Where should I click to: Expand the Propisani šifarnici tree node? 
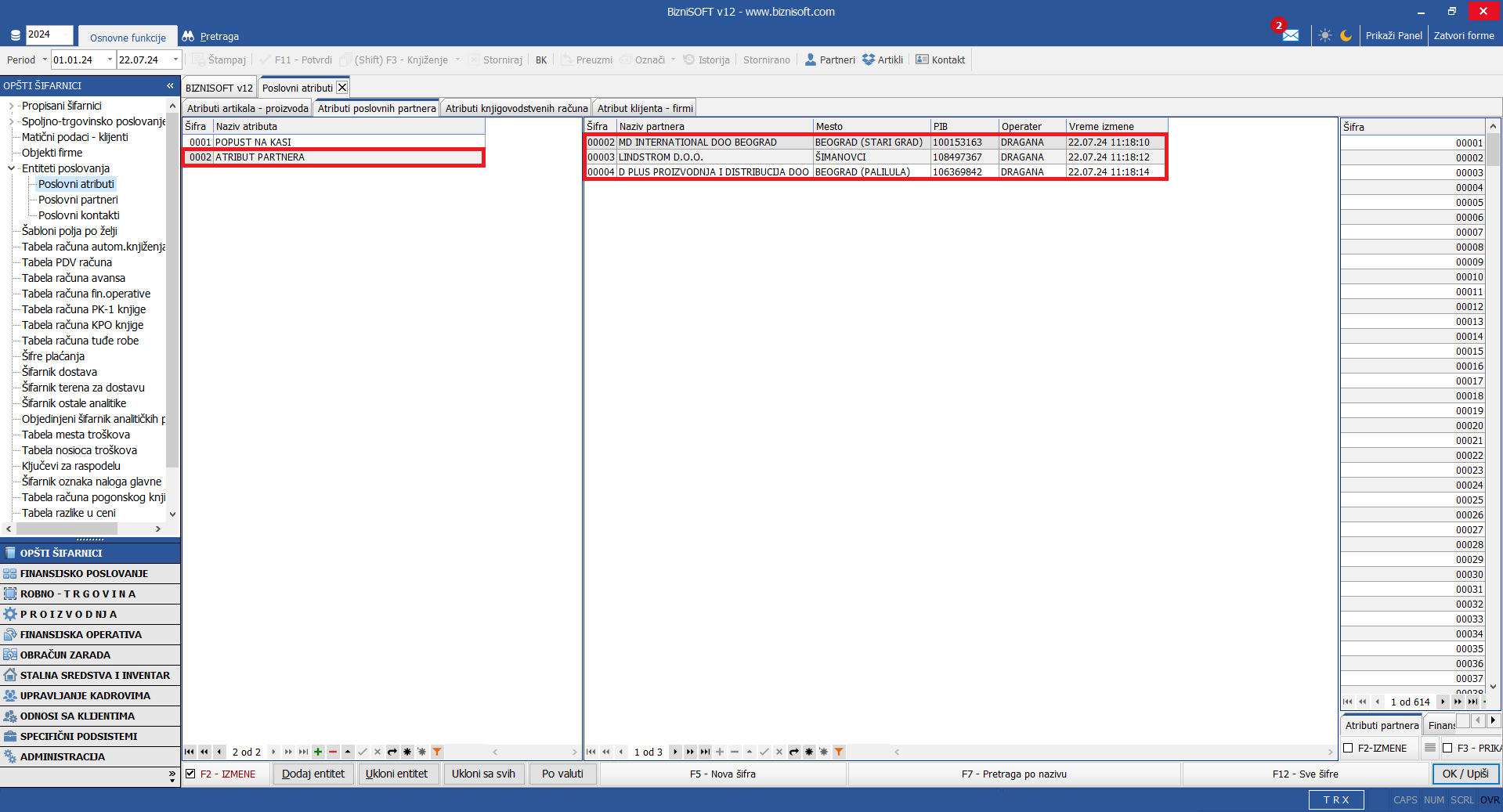(11, 106)
